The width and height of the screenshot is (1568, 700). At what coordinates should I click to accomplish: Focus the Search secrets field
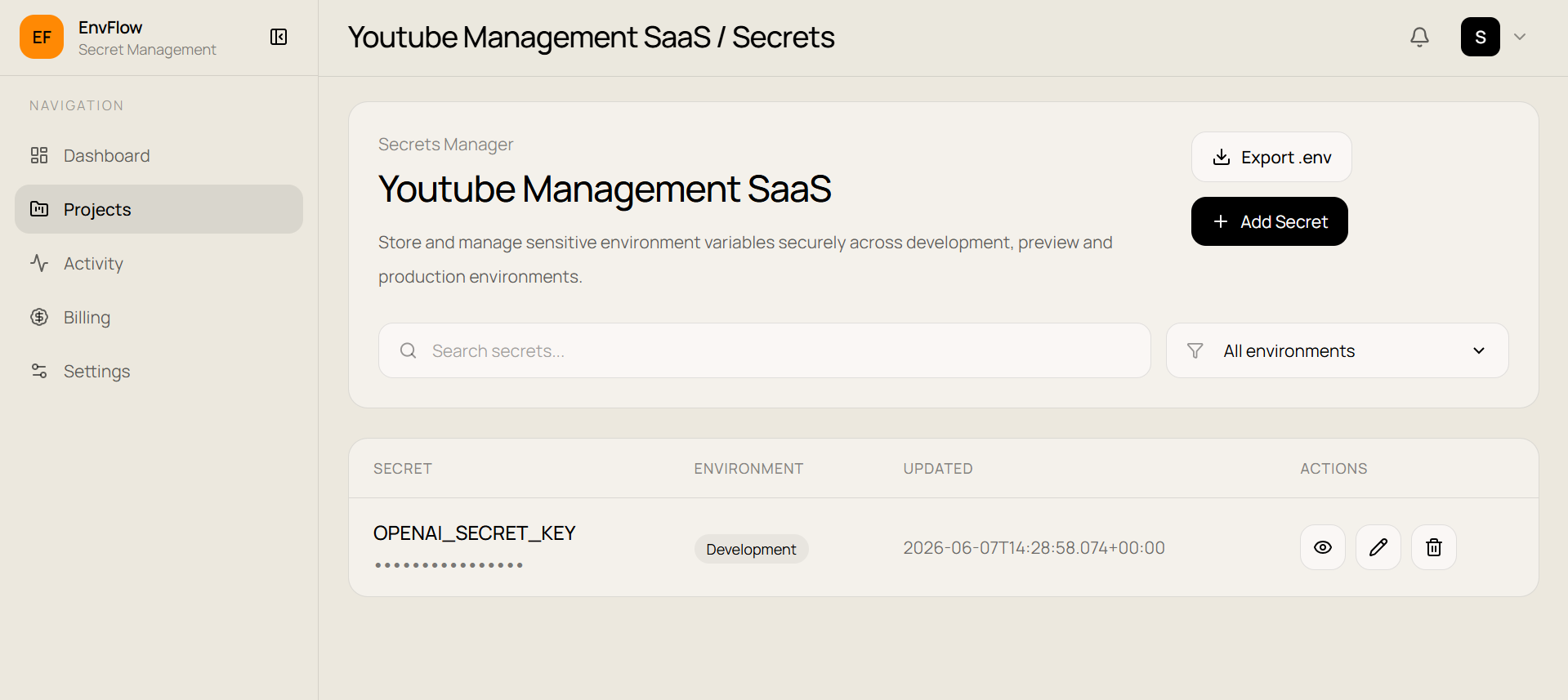(x=764, y=350)
